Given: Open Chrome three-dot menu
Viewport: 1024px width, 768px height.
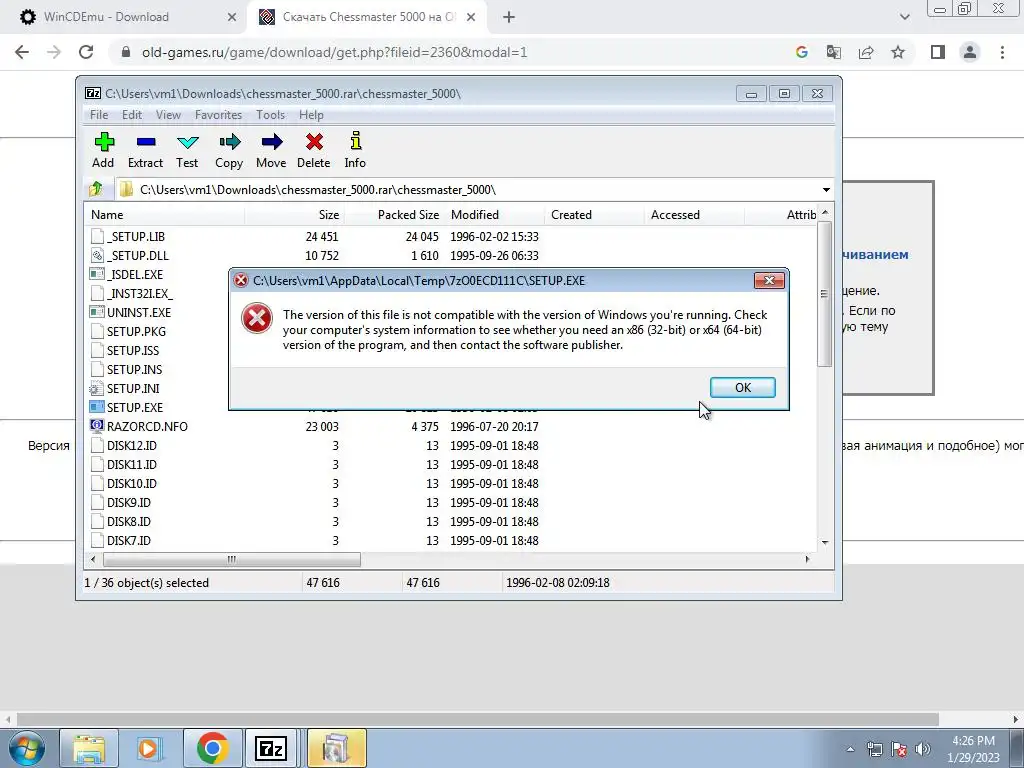Looking at the screenshot, I should pos(1002,52).
